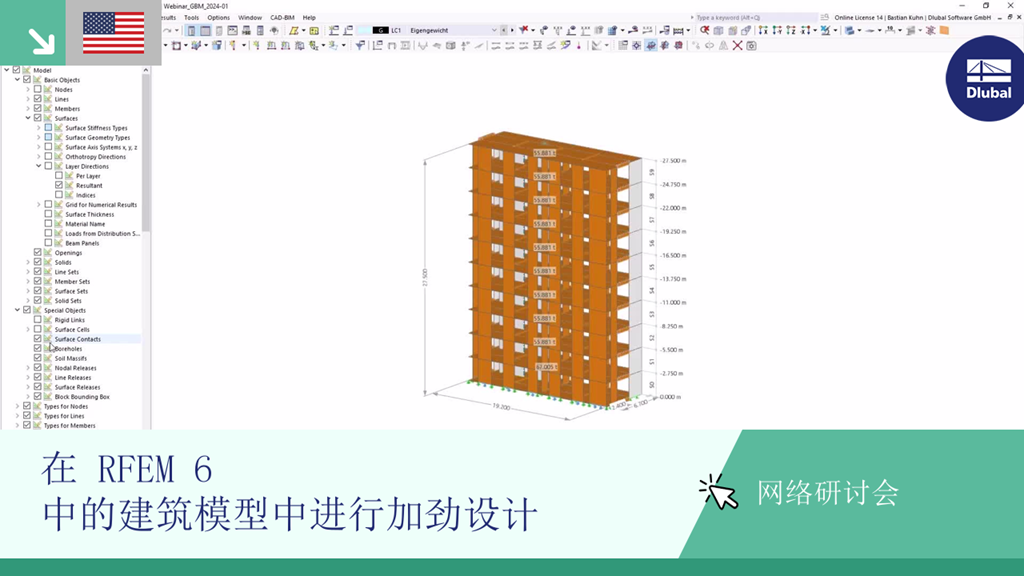Click the next load case arrow button
Viewport: 1024px width, 576px height.
pos(512,31)
